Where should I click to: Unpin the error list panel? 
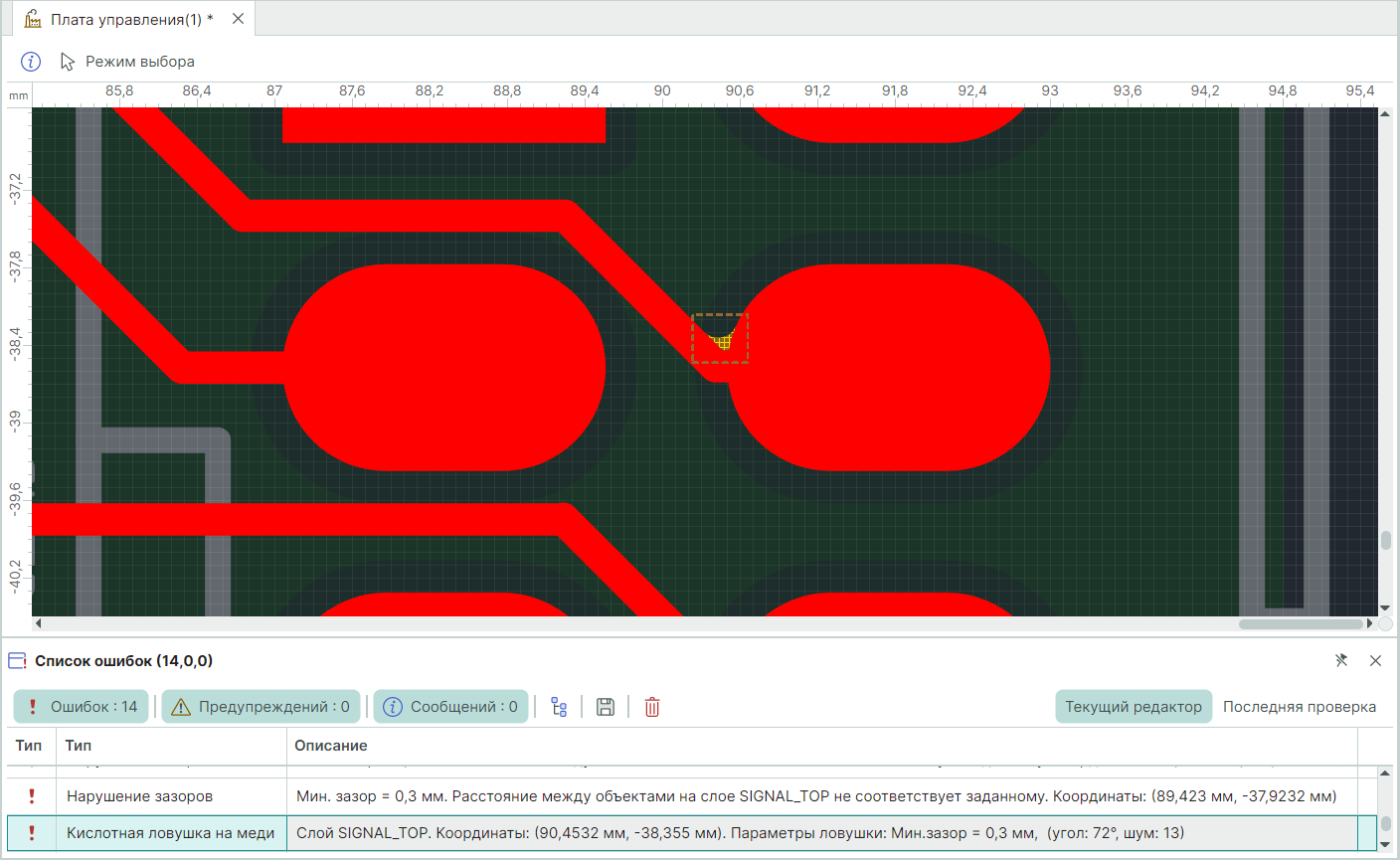point(1341,660)
